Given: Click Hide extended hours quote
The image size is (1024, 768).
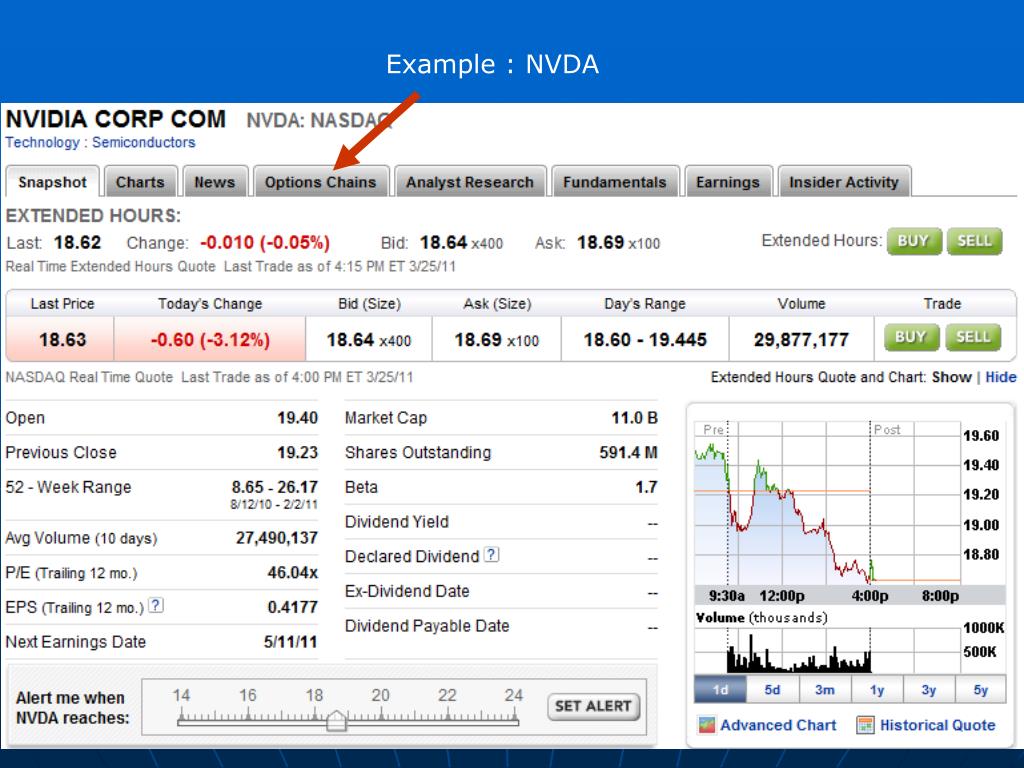Looking at the screenshot, I should (x=1000, y=377).
